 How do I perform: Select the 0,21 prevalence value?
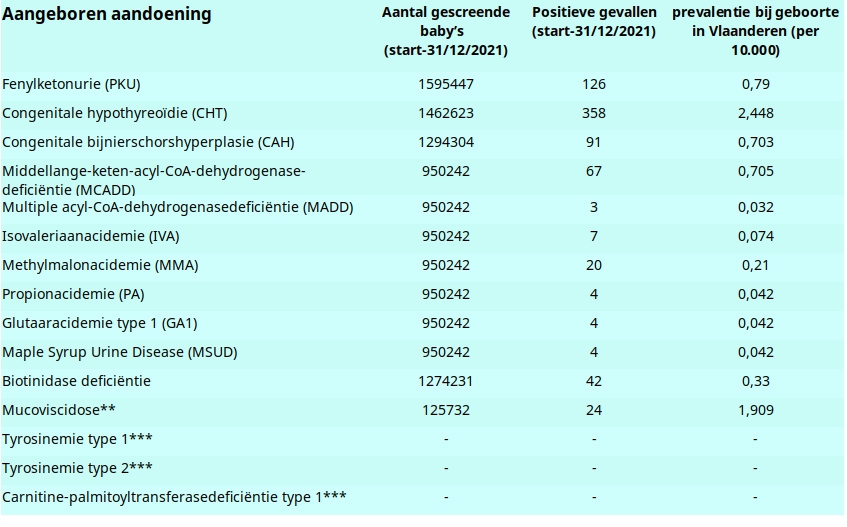755,266
